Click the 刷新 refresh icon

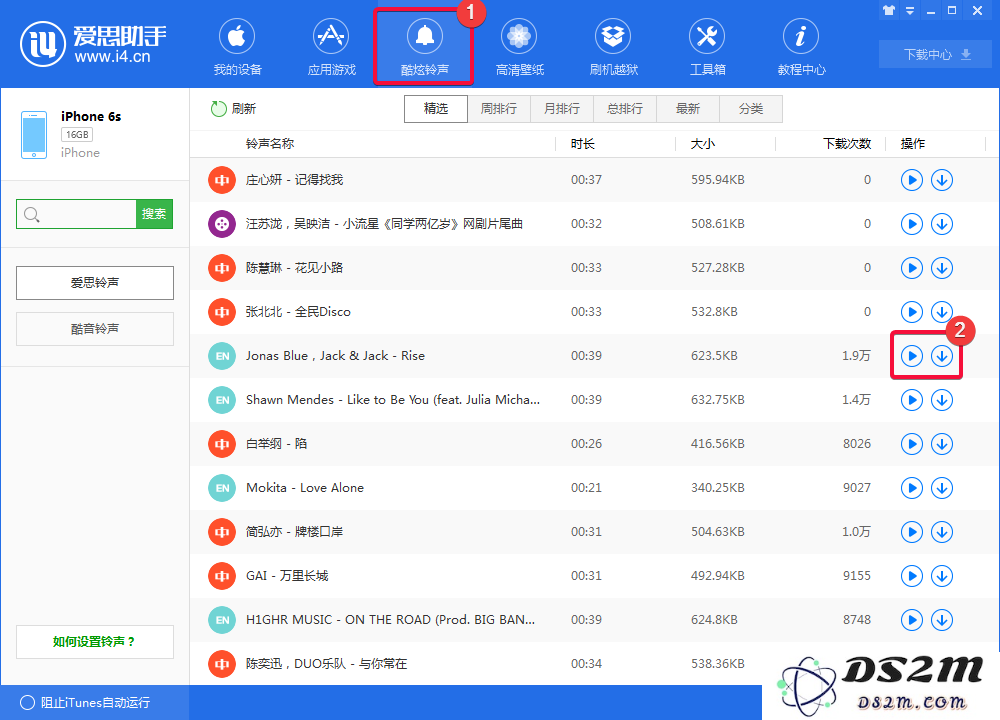click(219, 109)
